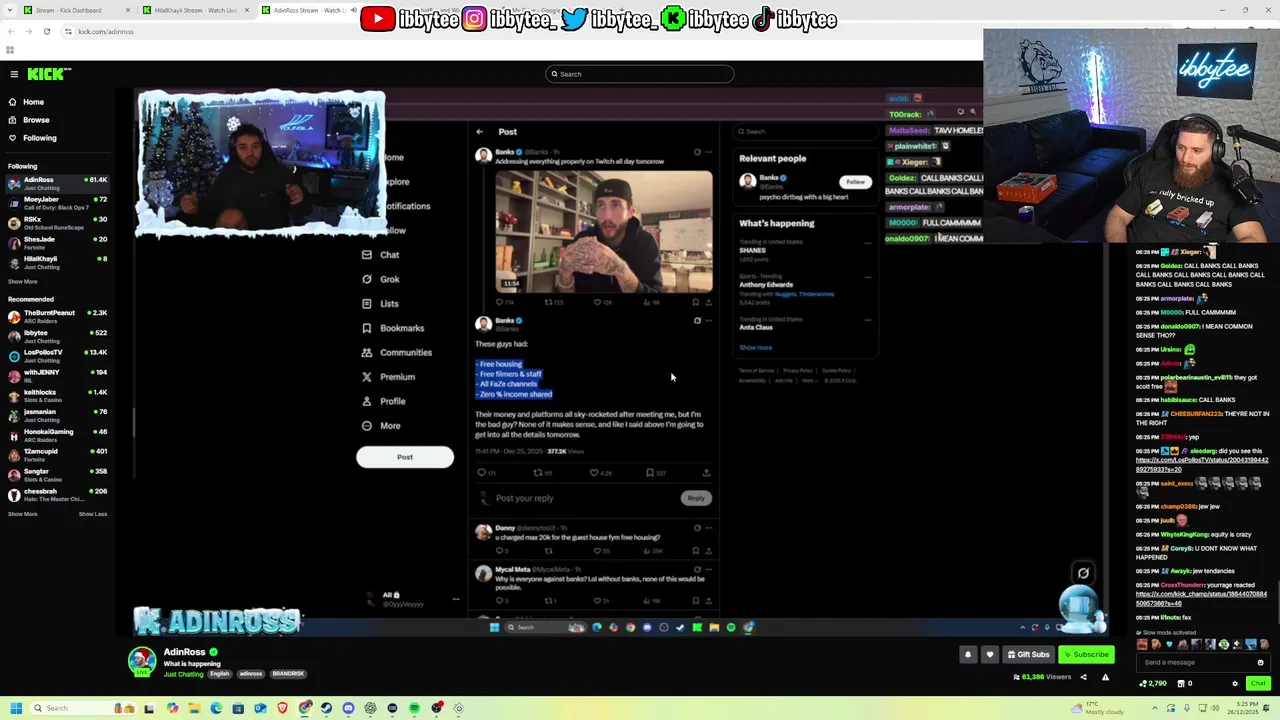The image size is (1280, 720).
Task: Reload the page in browser
Action: tap(46, 31)
